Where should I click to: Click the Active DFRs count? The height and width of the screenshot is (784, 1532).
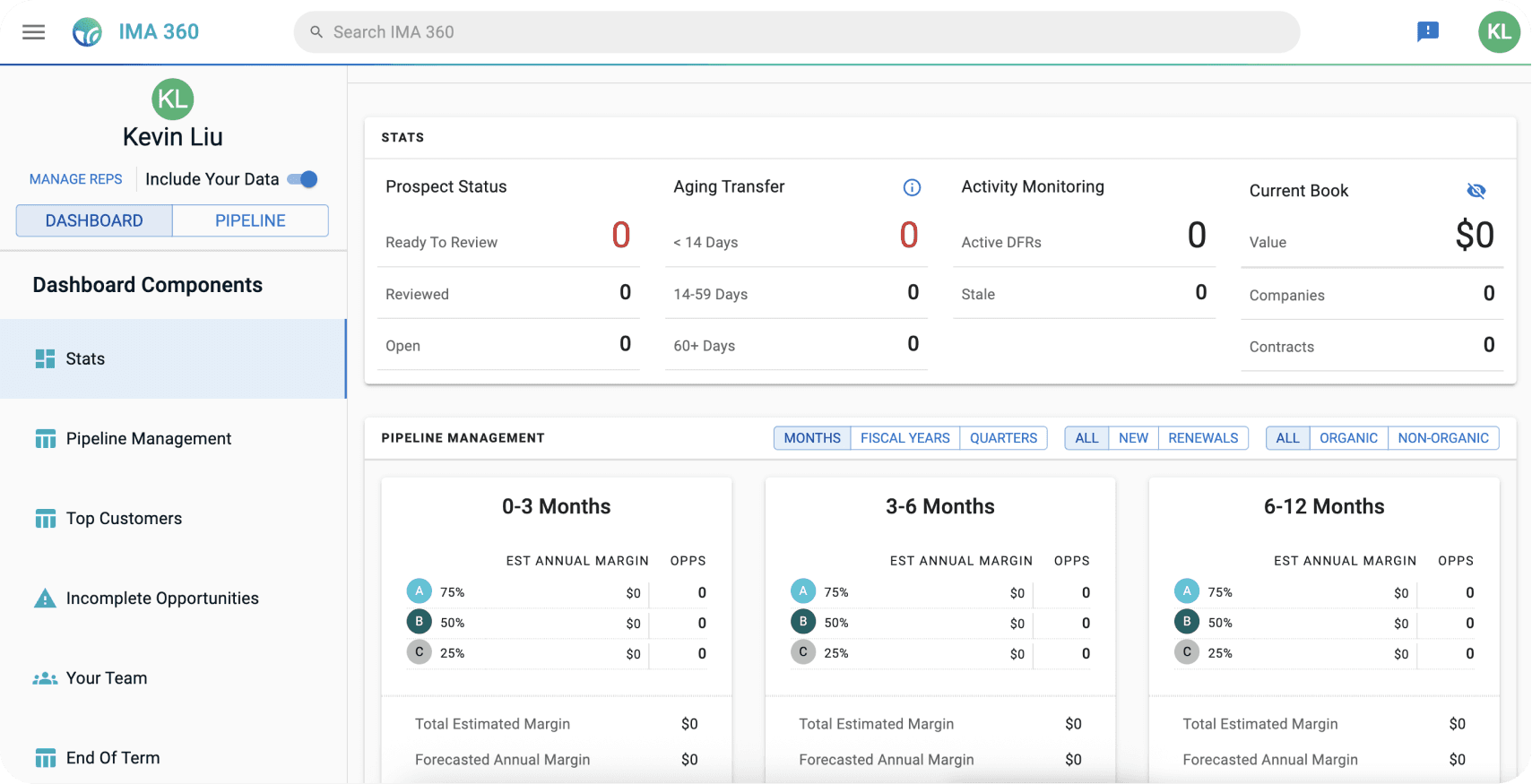(x=1197, y=236)
